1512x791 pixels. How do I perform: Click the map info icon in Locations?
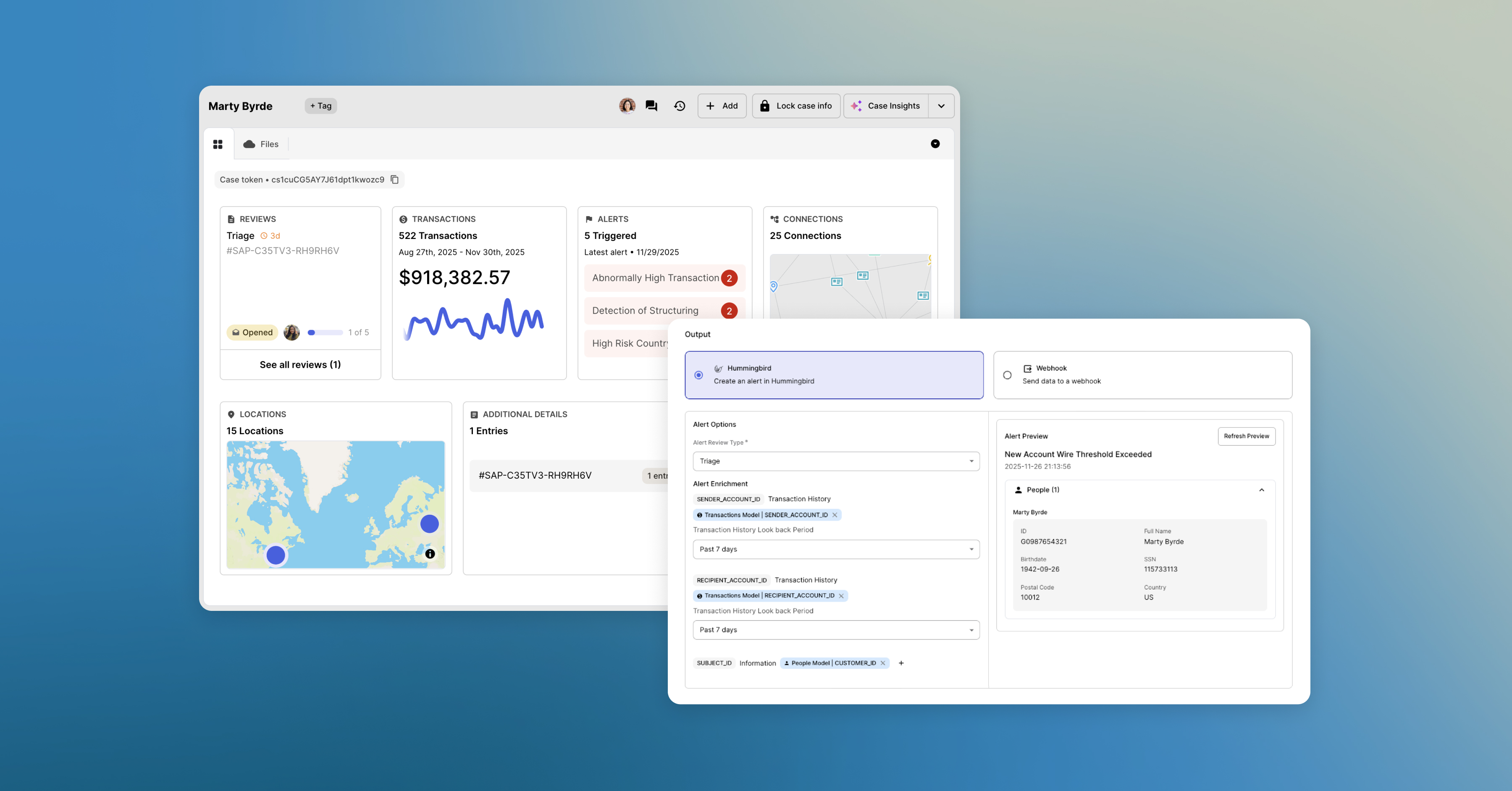430,553
